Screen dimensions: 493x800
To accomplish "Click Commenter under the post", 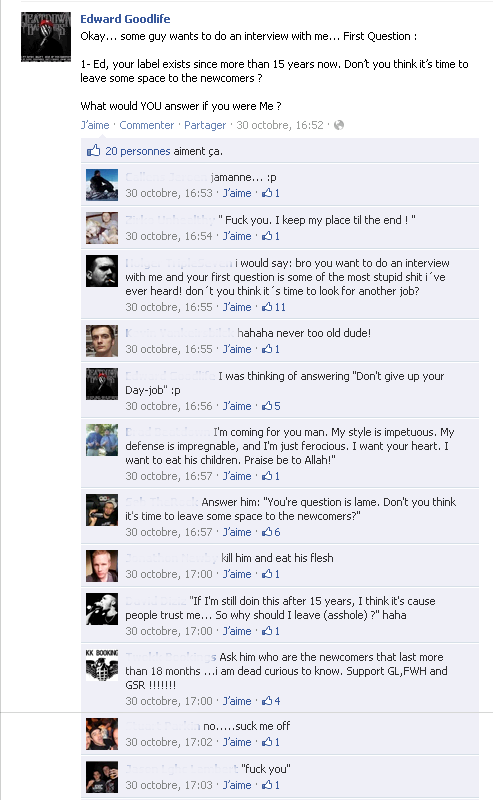I will (x=146, y=125).
